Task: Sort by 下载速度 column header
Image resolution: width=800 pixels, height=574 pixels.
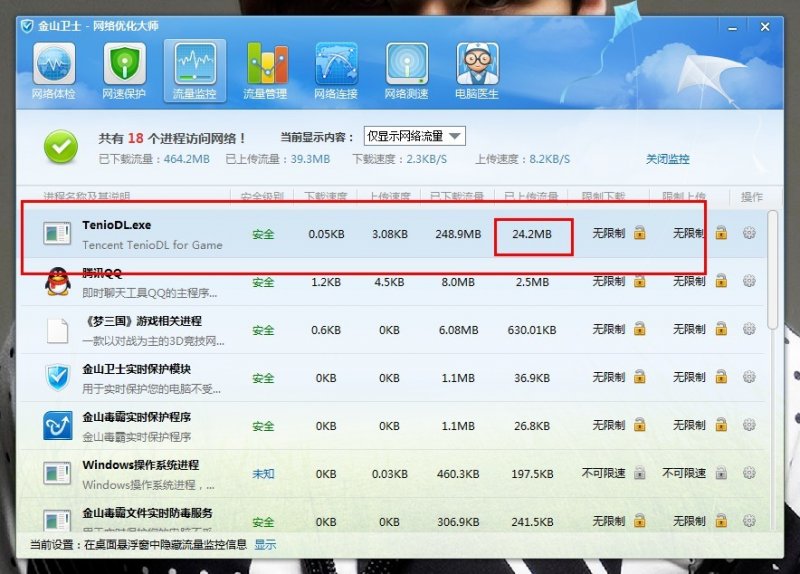Action: tap(326, 196)
